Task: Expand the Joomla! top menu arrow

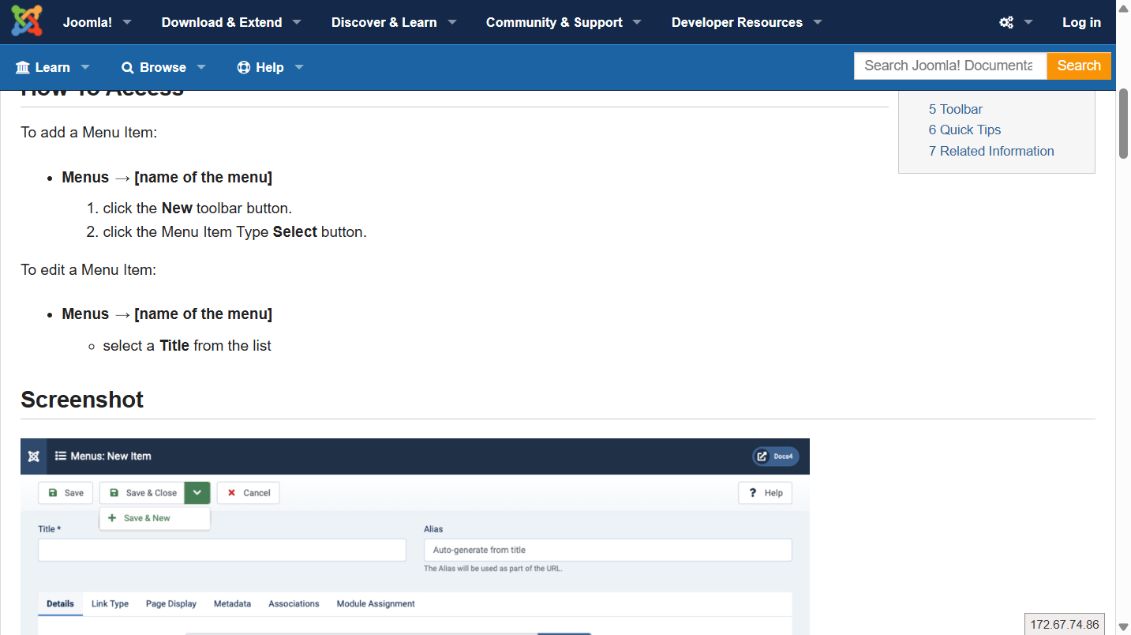Action: 127,22
